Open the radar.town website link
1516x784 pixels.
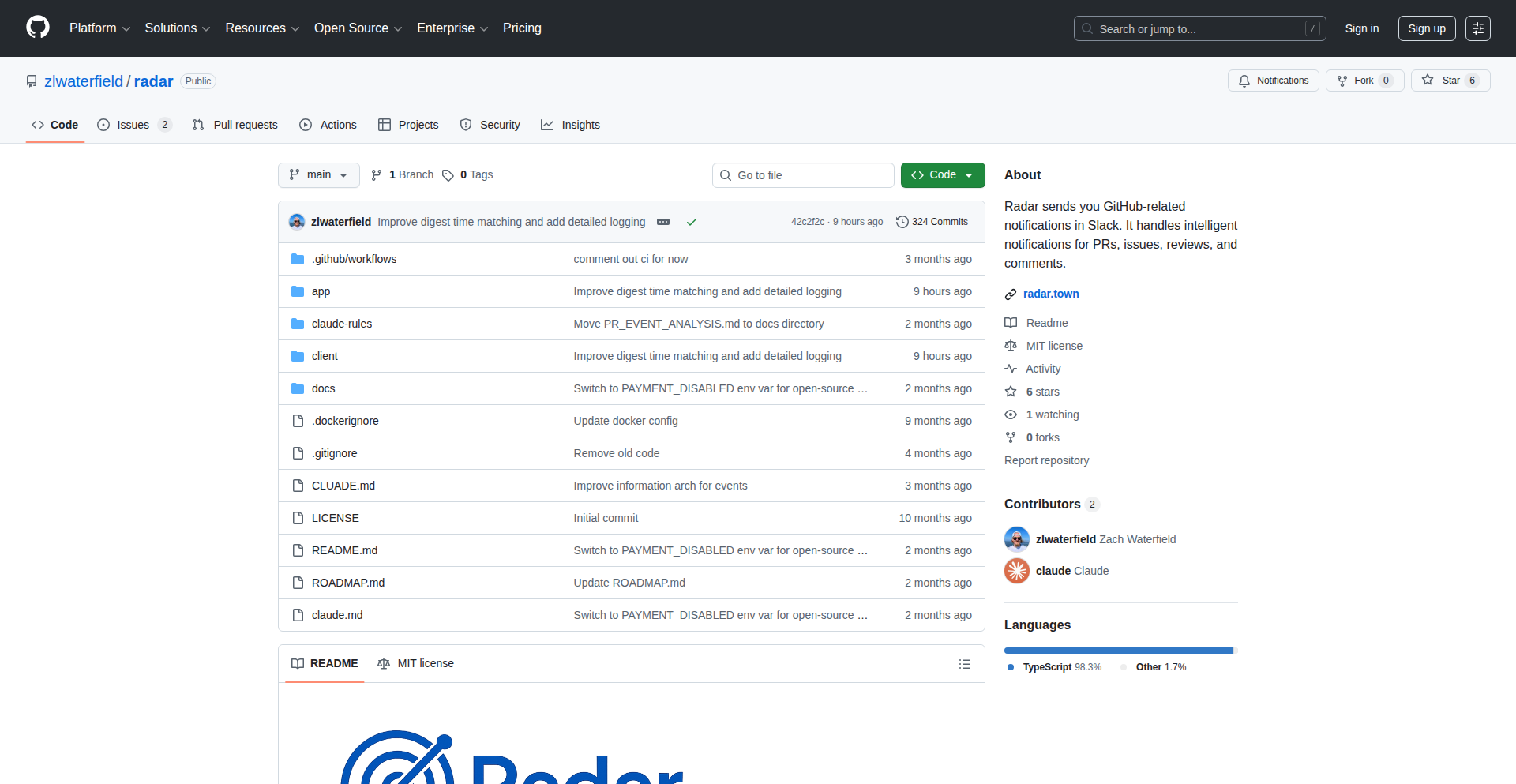pos(1051,294)
